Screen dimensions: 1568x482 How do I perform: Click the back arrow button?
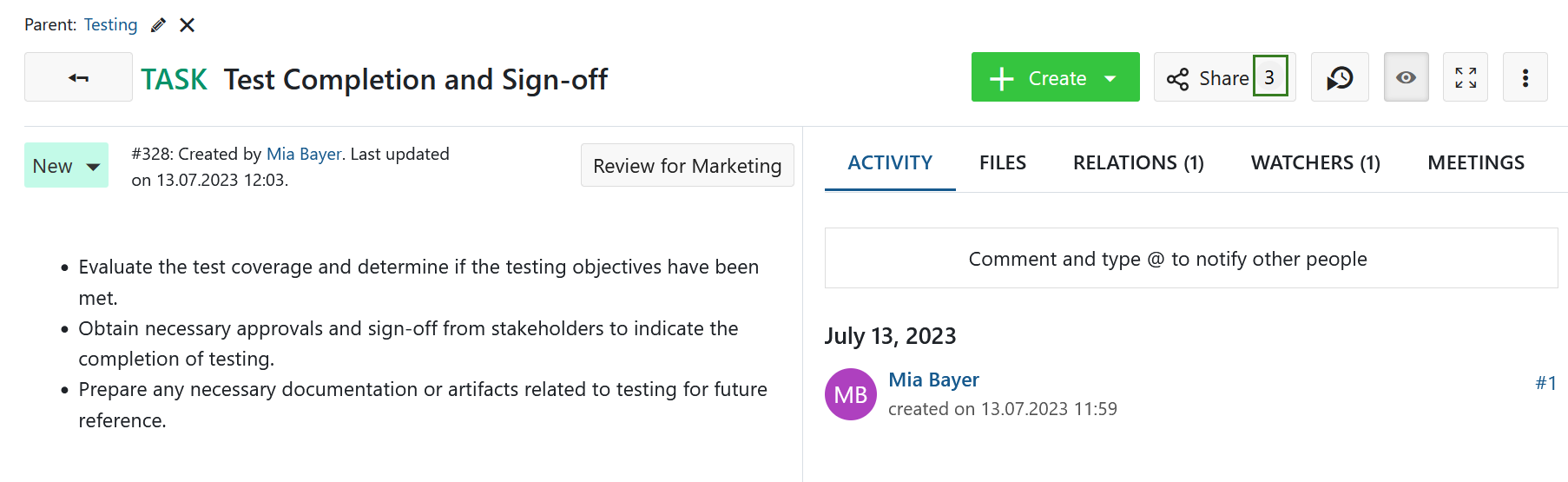pos(78,77)
